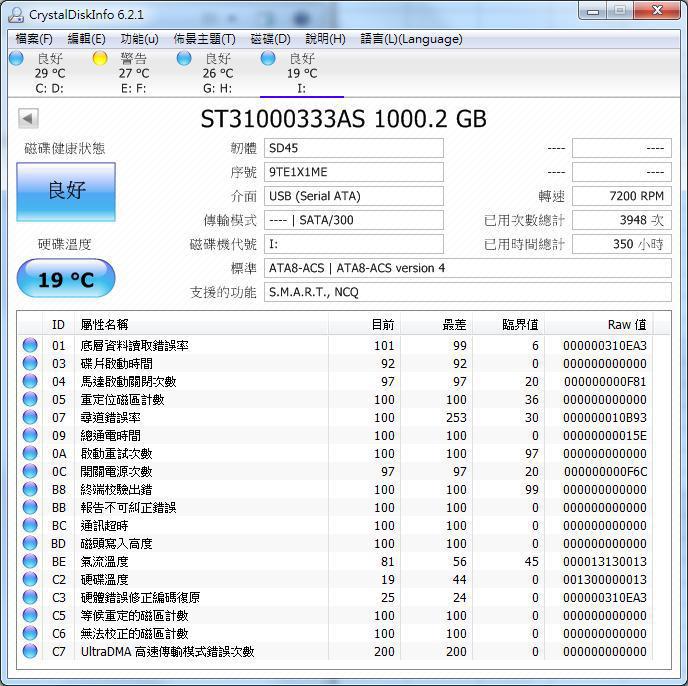Click the USB (Serial ATA) interface field
This screenshot has width=688, height=686.
pos(354,196)
